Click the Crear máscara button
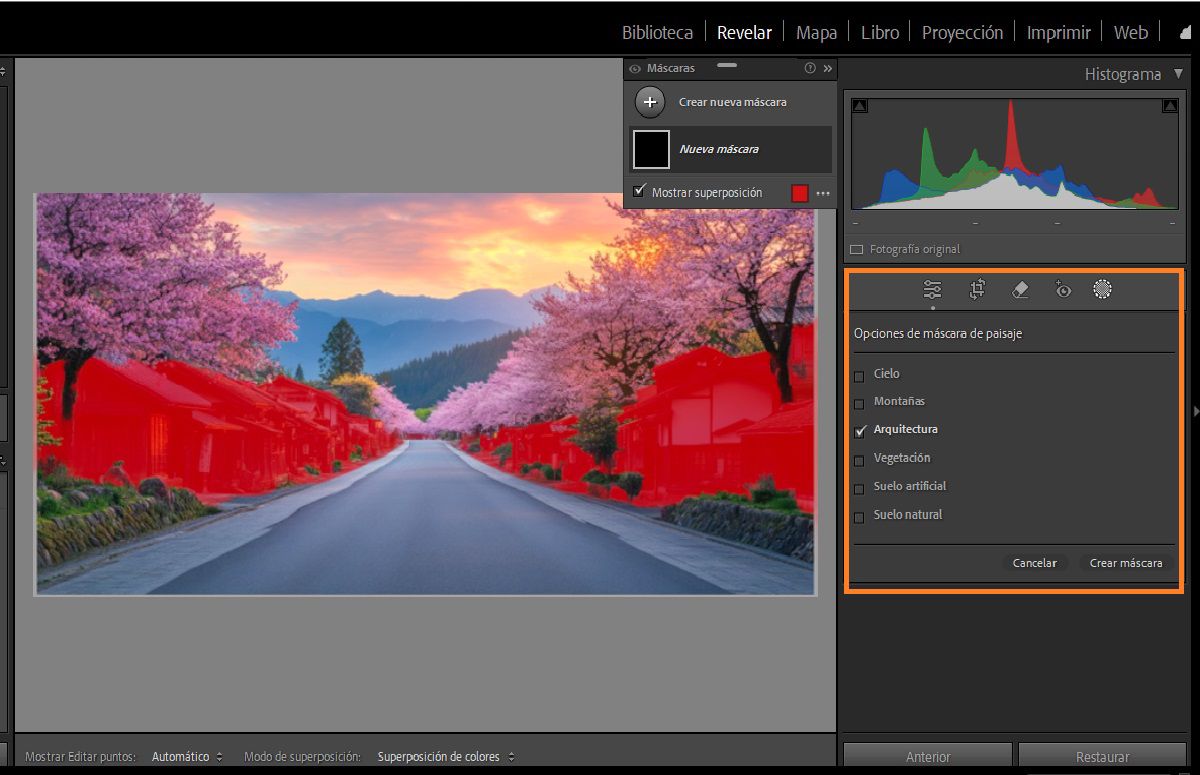 pyautogui.click(x=1125, y=563)
